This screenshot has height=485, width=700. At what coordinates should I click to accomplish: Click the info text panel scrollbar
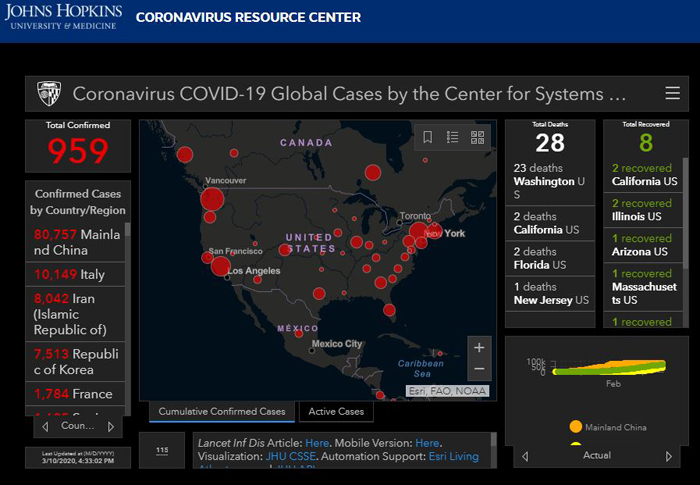coord(494,439)
